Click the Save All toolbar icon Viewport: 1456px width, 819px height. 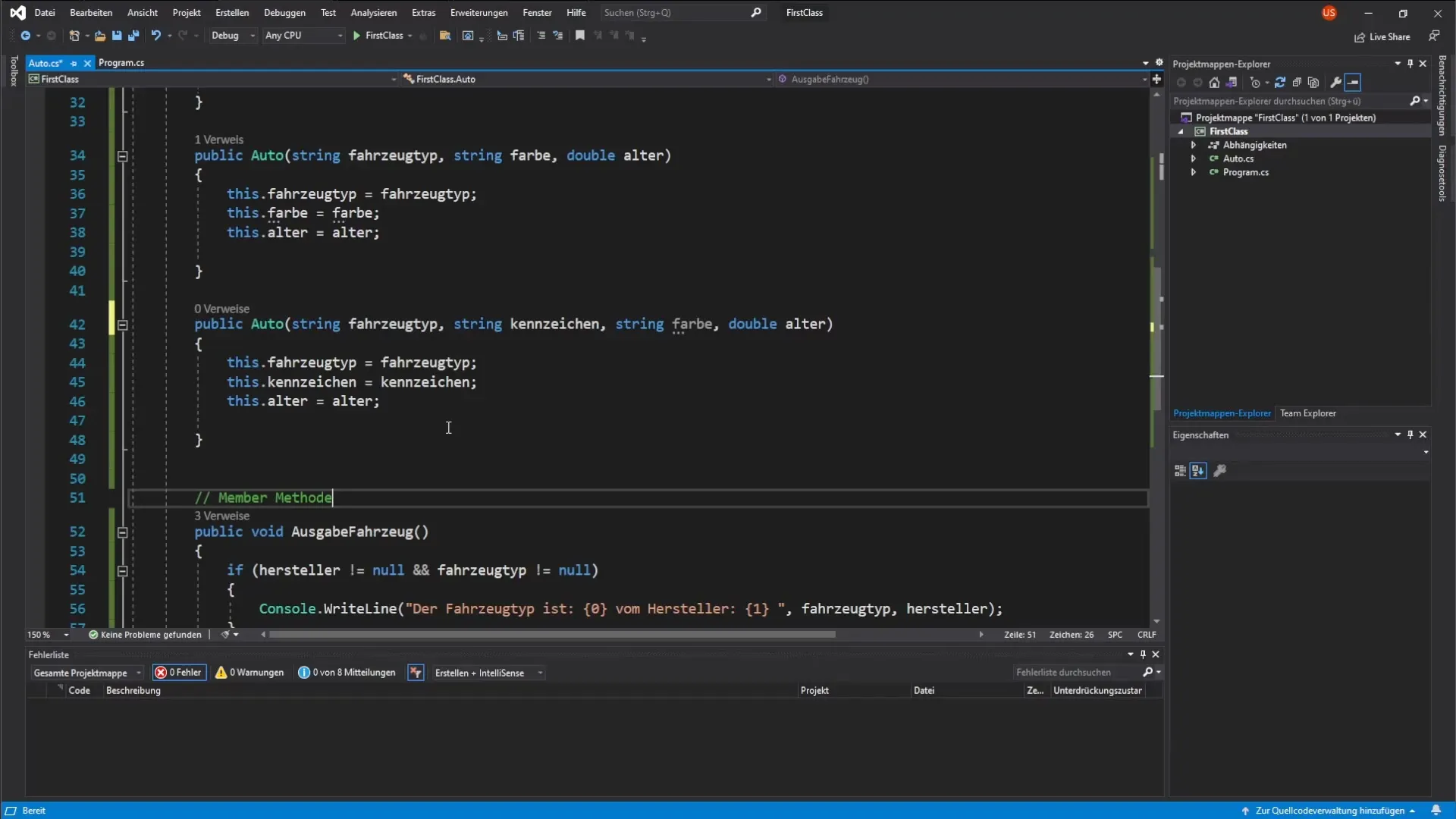pos(133,36)
